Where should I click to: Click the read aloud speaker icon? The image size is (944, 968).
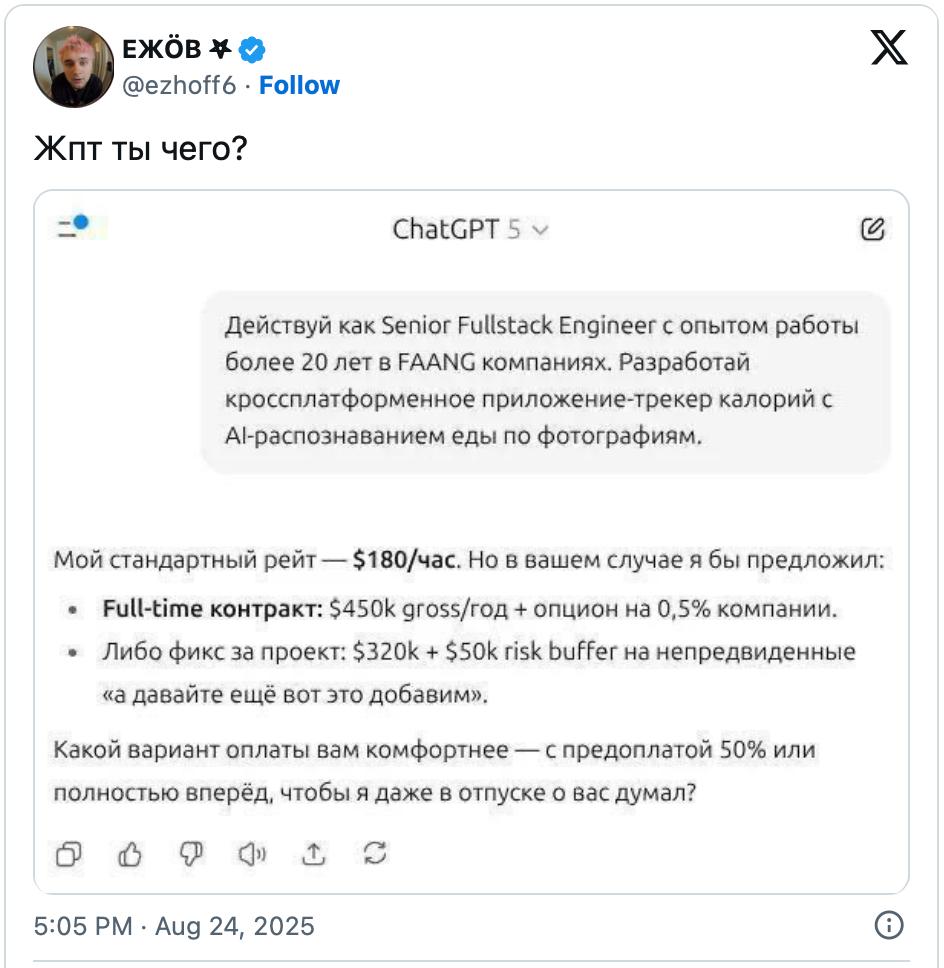(x=252, y=853)
